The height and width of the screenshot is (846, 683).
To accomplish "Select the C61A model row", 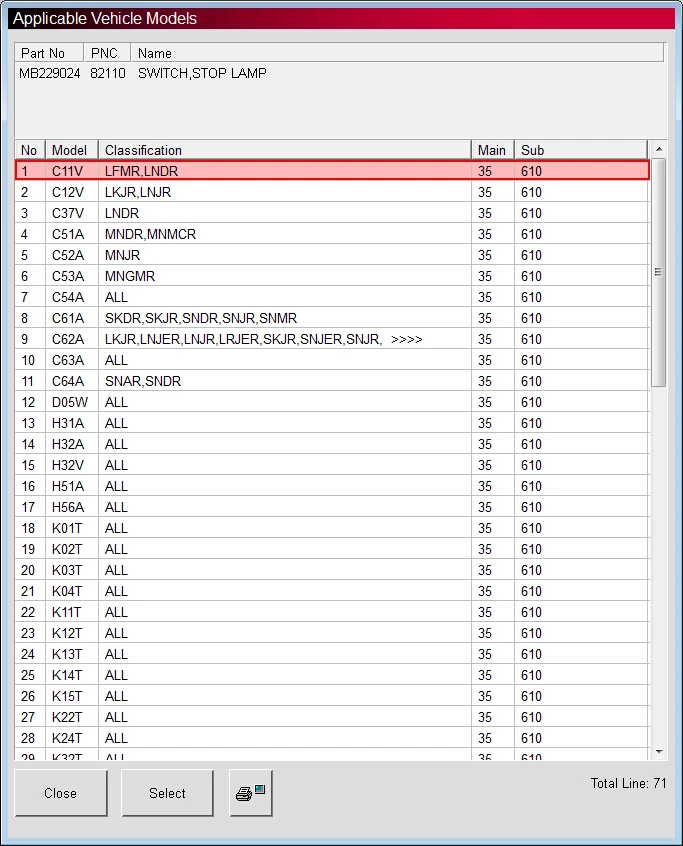I will (x=332, y=318).
